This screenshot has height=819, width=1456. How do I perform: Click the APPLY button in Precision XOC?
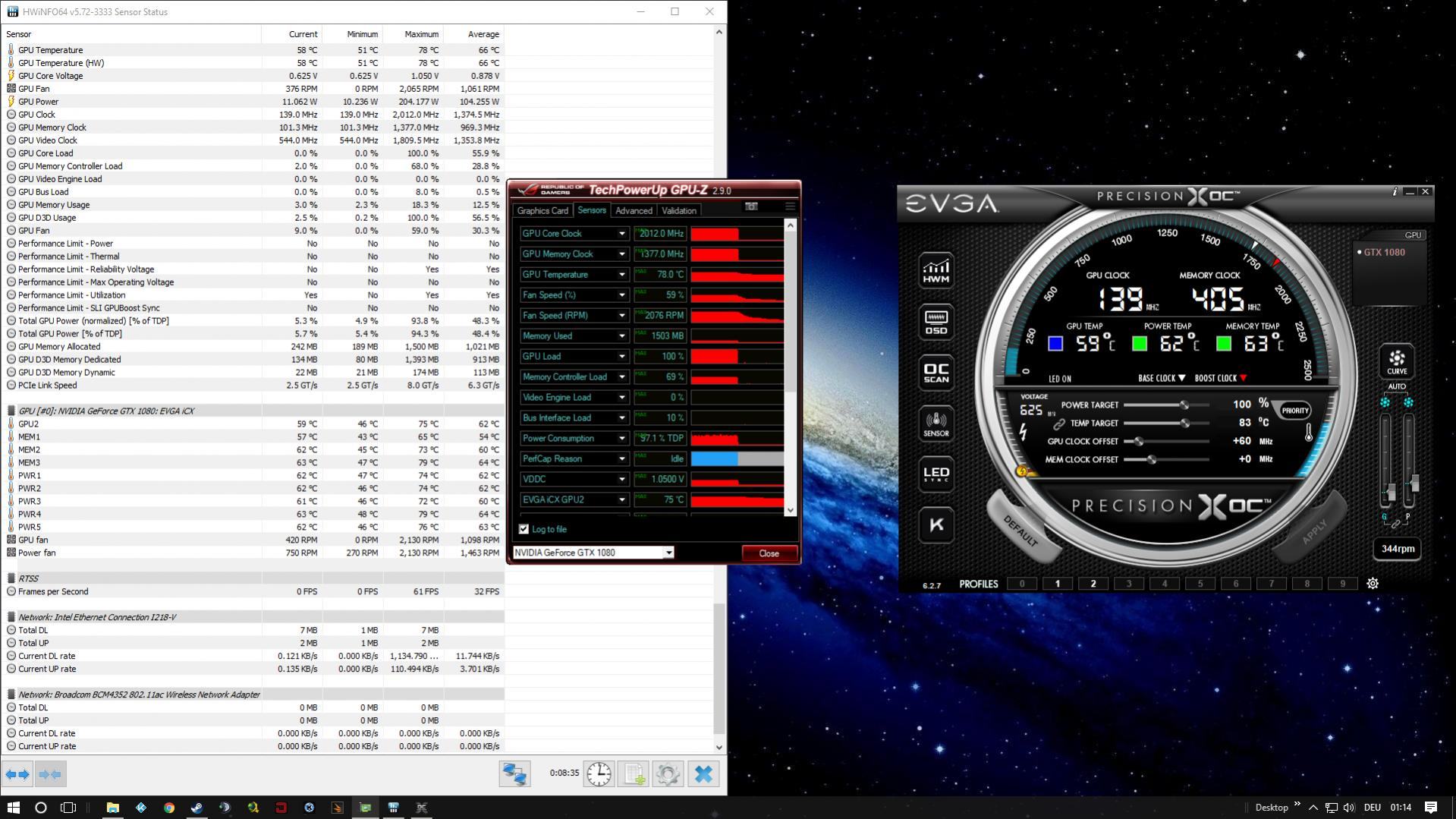(1315, 530)
